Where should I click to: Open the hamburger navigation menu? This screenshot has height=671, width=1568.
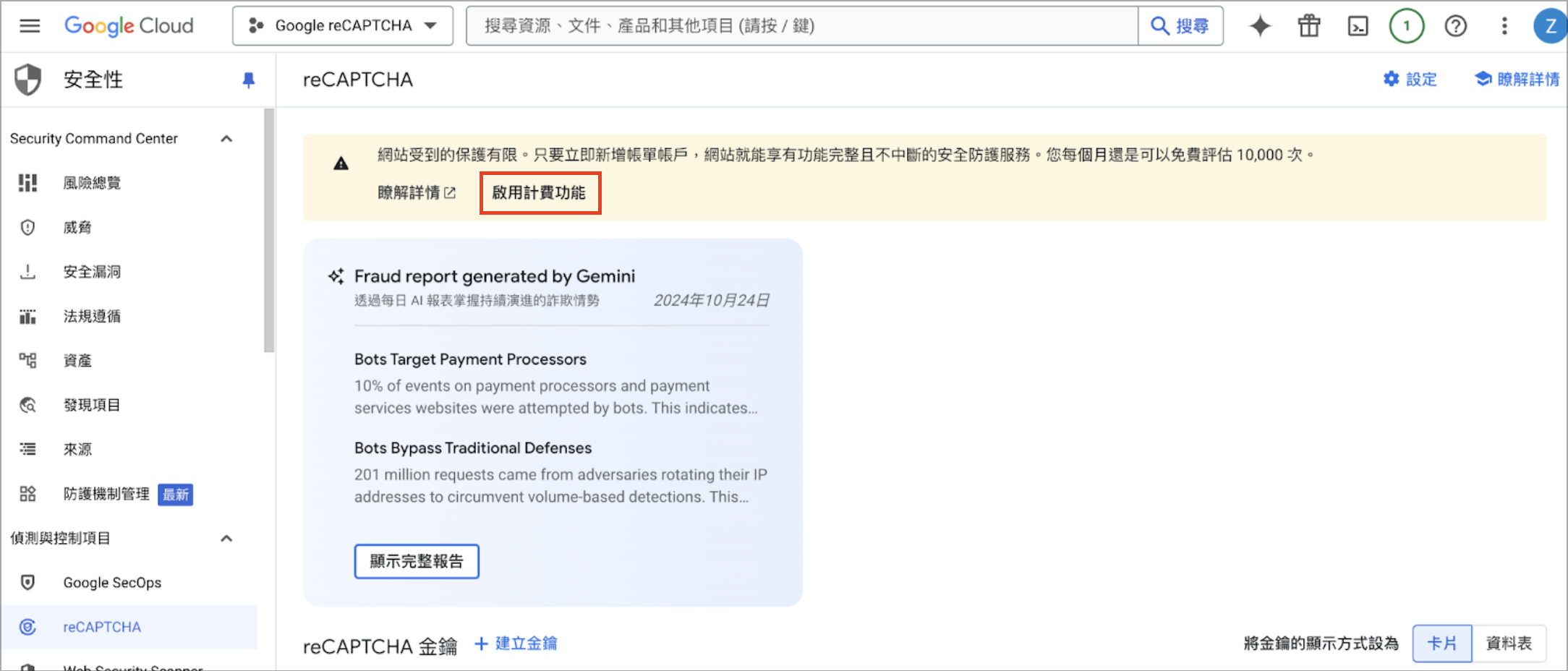[x=30, y=26]
